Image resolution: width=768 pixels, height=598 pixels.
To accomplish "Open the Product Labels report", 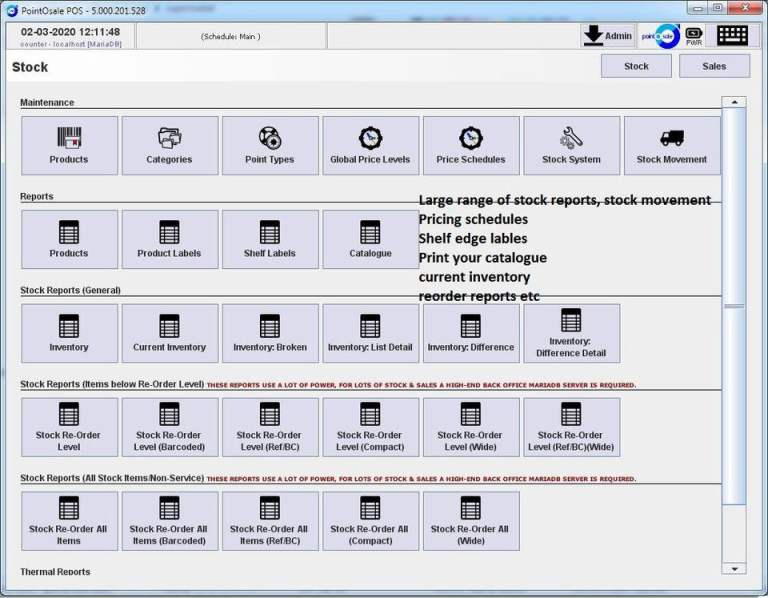I will click(169, 239).
